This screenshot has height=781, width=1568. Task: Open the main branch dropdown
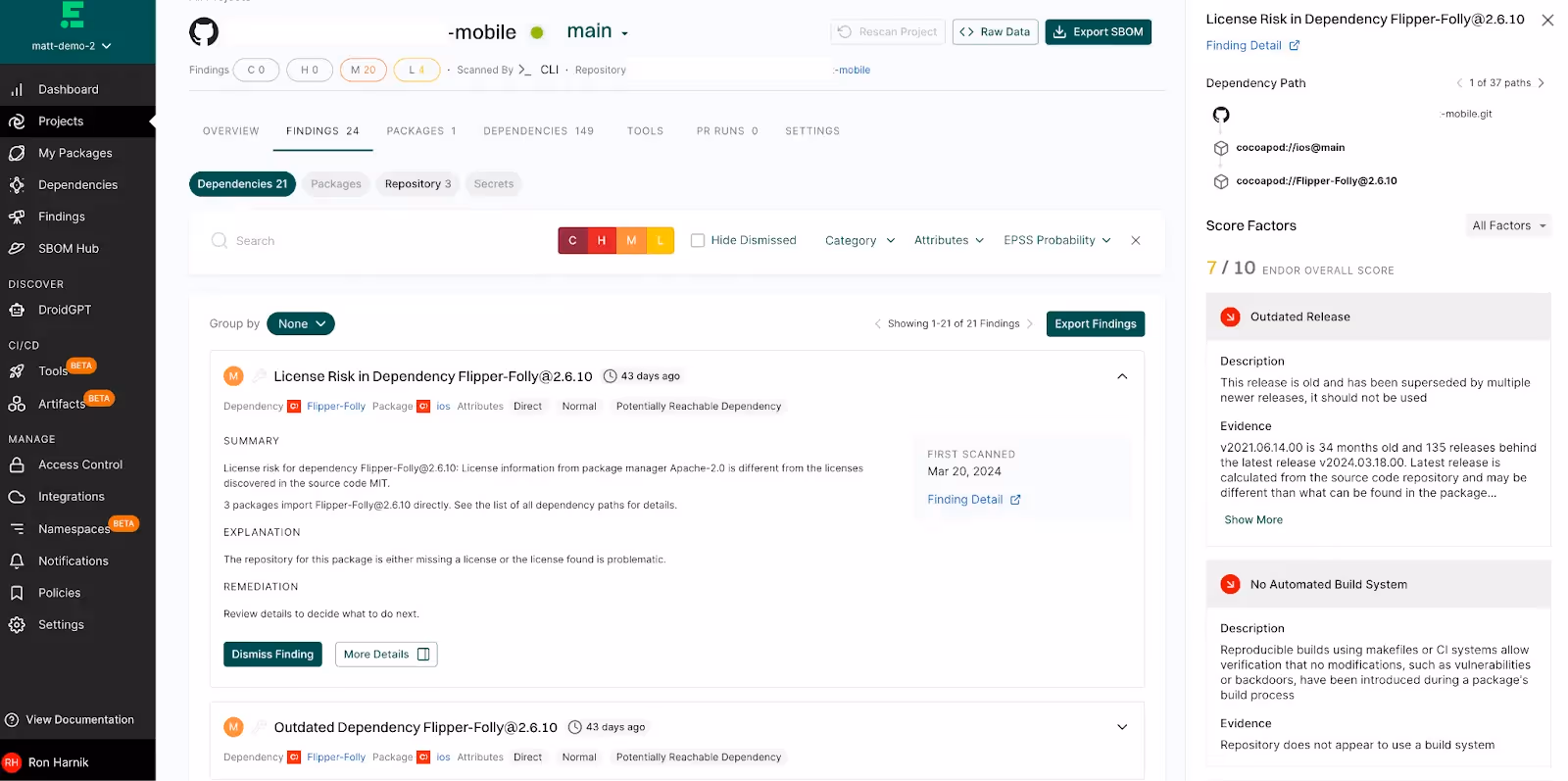click(598, 31)
